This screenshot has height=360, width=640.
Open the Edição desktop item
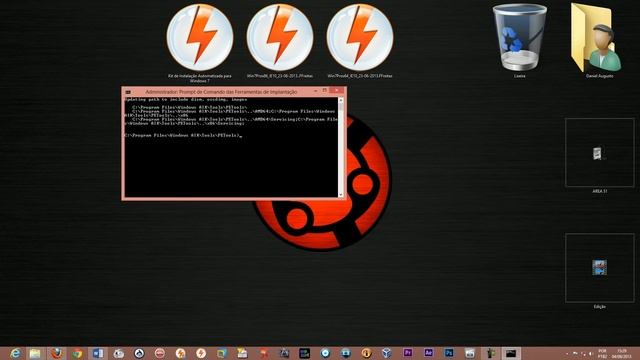599,271
